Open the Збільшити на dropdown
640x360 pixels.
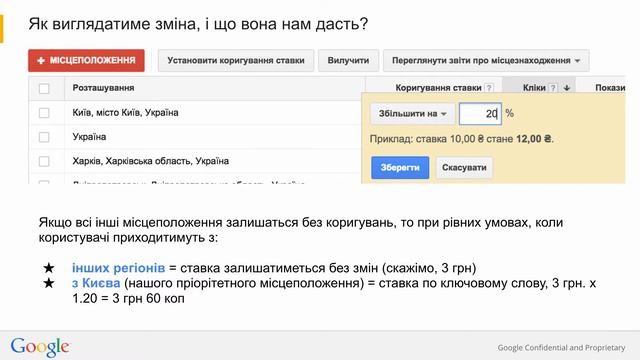[x=412, y=113]
